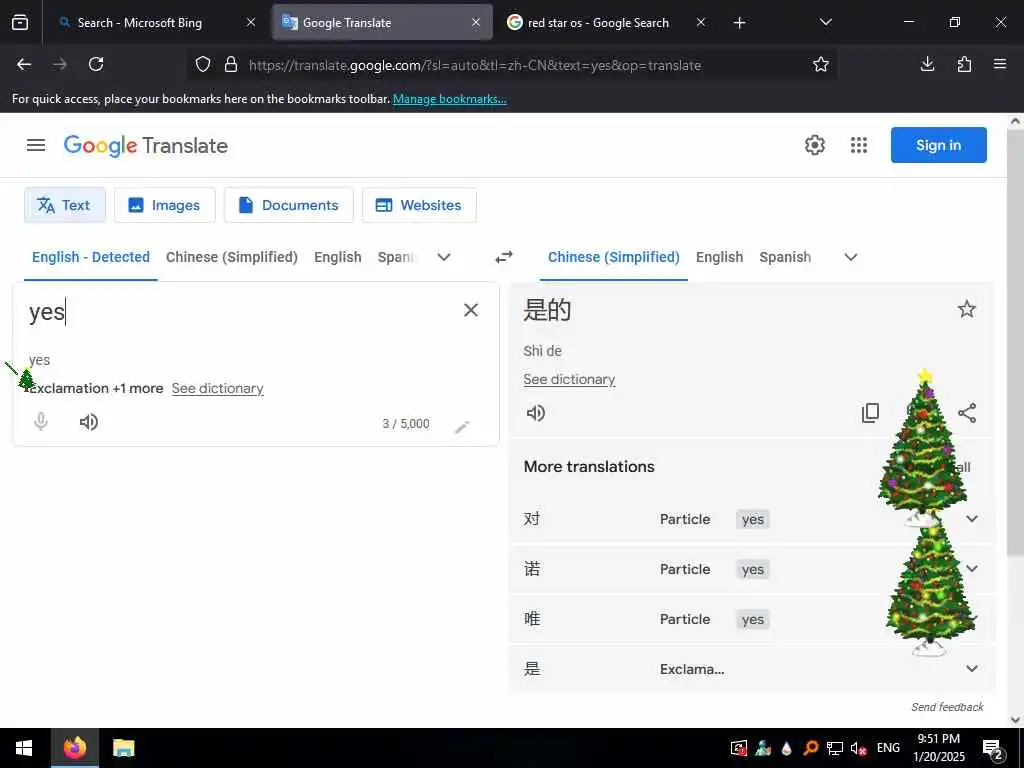The height and width of the screenshot is (768, 1024).
Task: Select the Documents translation mode
Action: tap(289, 205)
